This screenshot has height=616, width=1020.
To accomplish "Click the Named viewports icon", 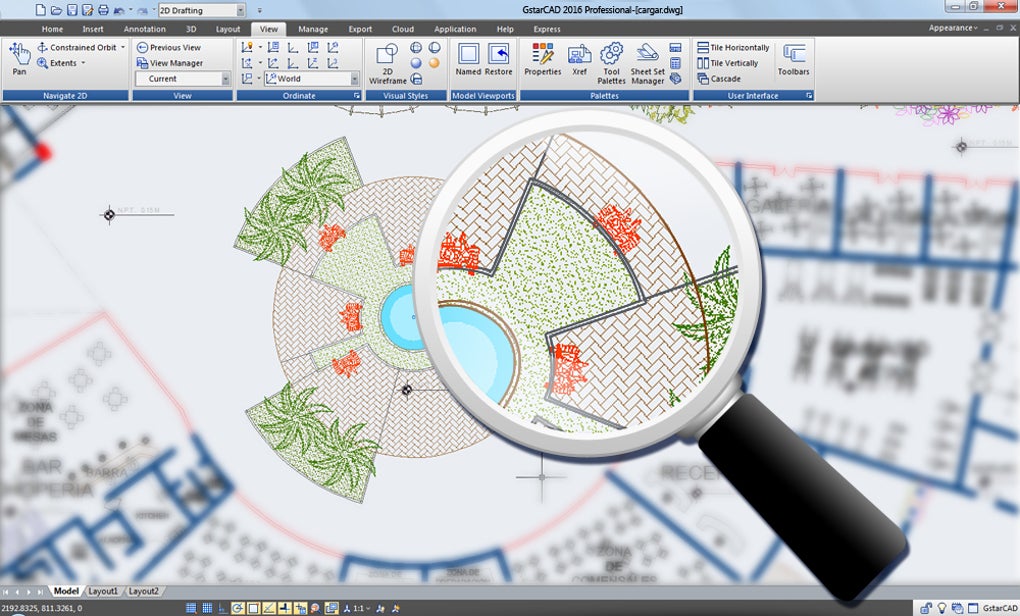I will coord(468,59).
